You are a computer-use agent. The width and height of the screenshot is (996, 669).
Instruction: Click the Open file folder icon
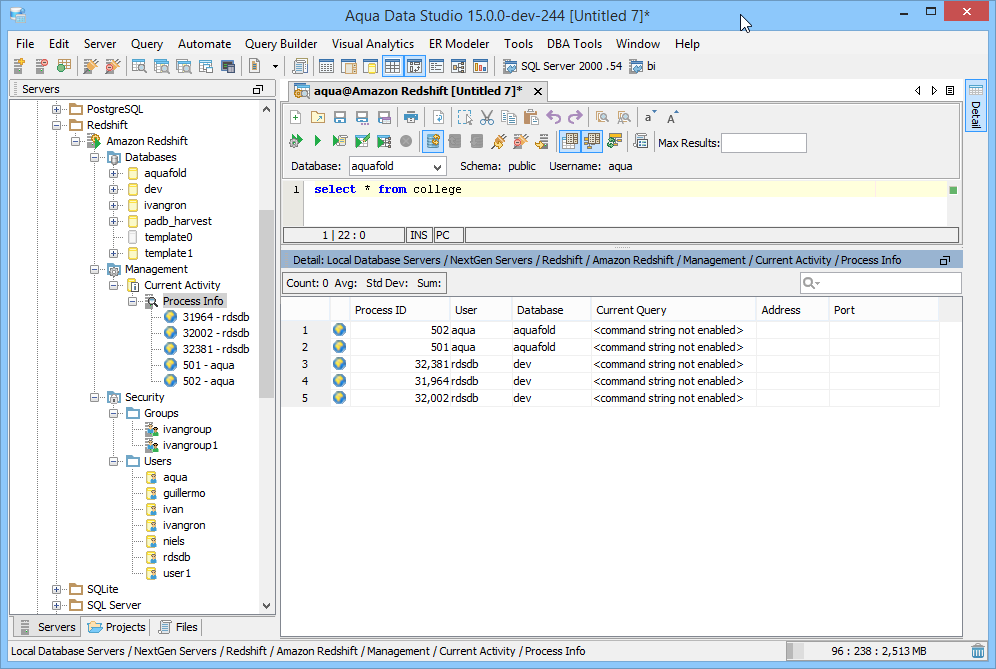pyautogui.click(x=318, y=117)
